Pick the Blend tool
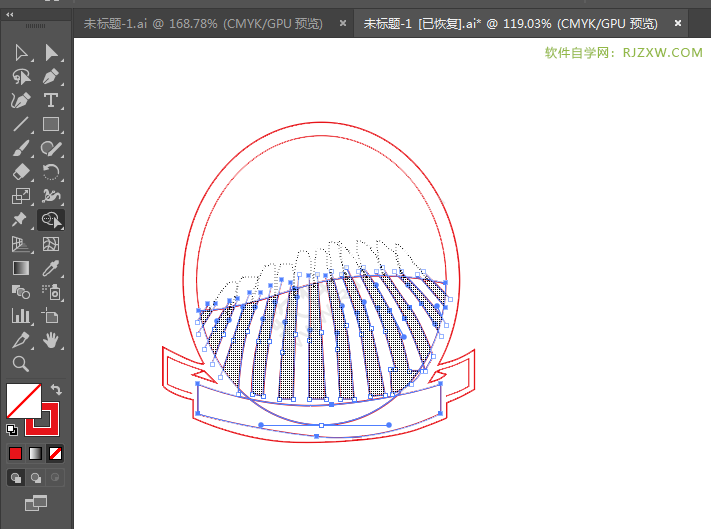711x529 pixels. (21, 292)
